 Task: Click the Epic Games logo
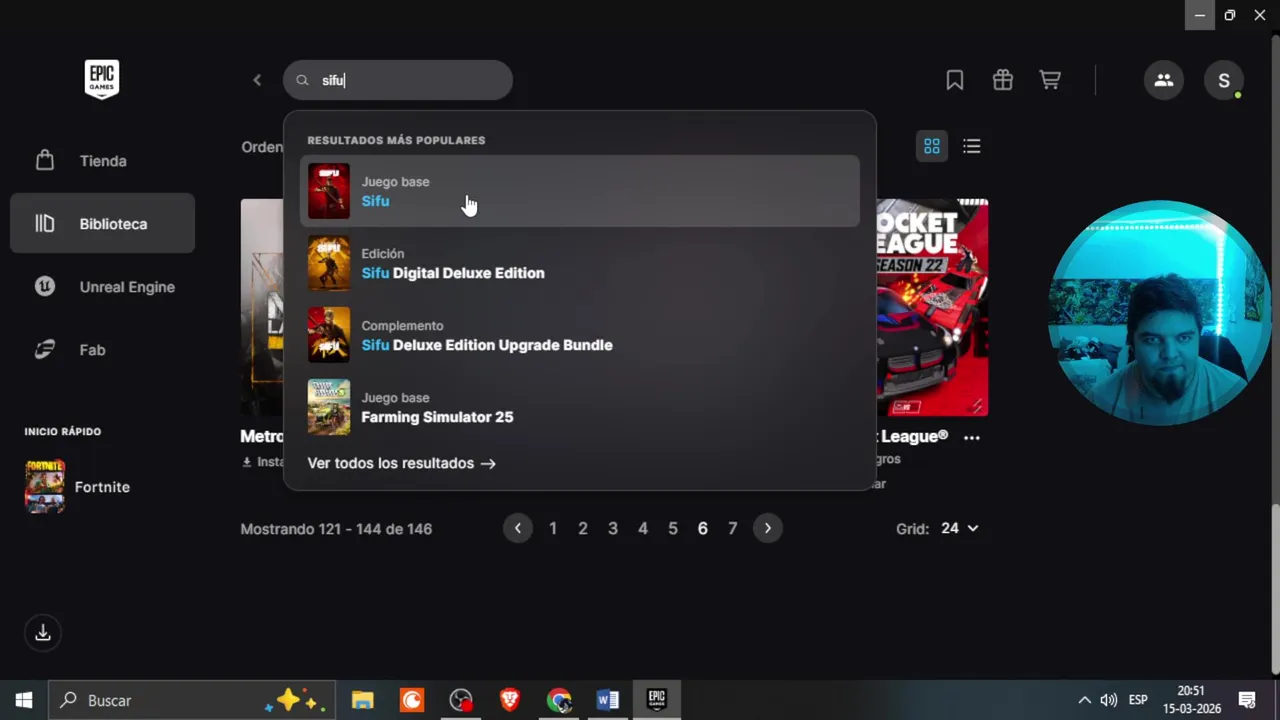coord(102,79)
